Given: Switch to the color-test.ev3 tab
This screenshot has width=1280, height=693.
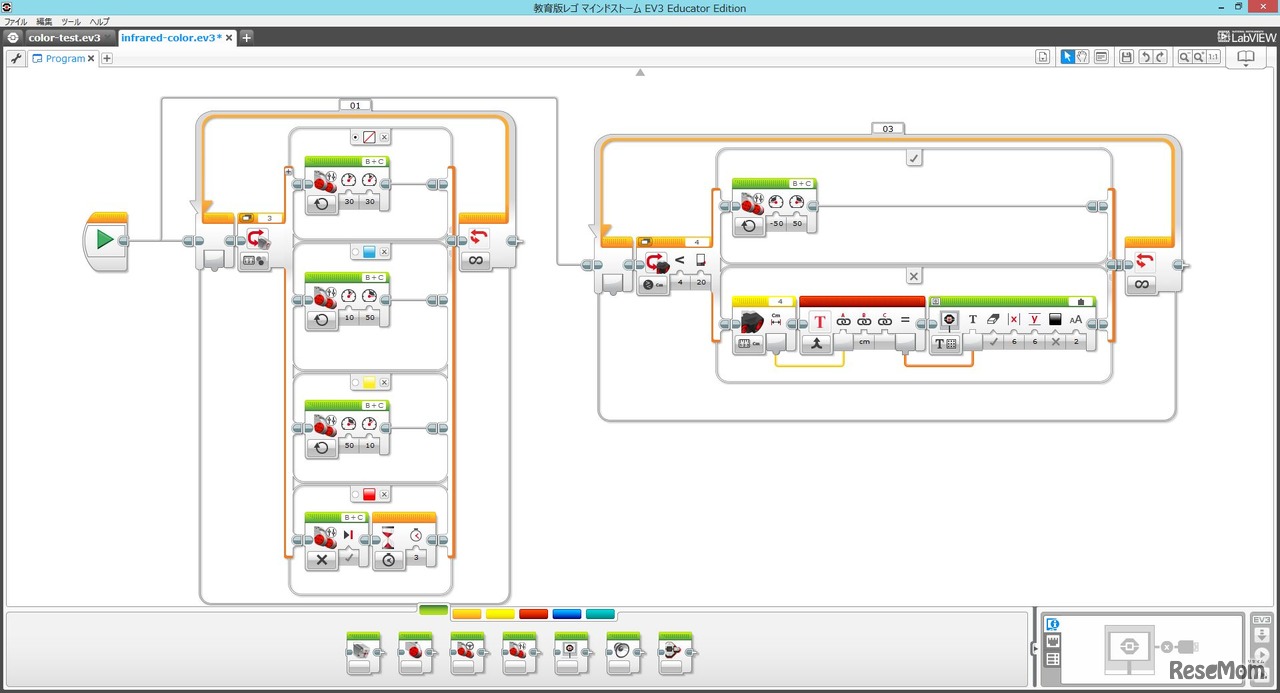Looking at the screenshot, I should click(64, 37).
